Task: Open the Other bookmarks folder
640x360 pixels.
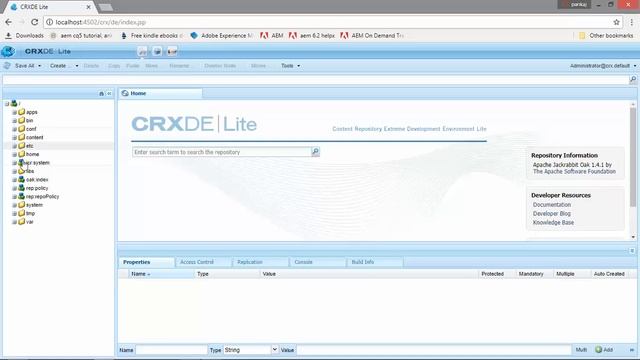Action: [x=606, y=36]
